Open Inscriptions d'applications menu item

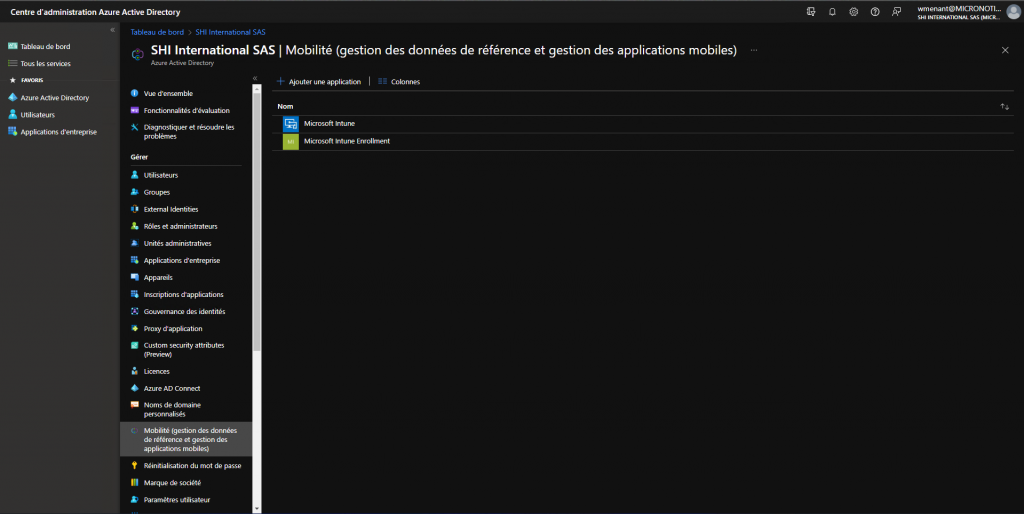186,295
